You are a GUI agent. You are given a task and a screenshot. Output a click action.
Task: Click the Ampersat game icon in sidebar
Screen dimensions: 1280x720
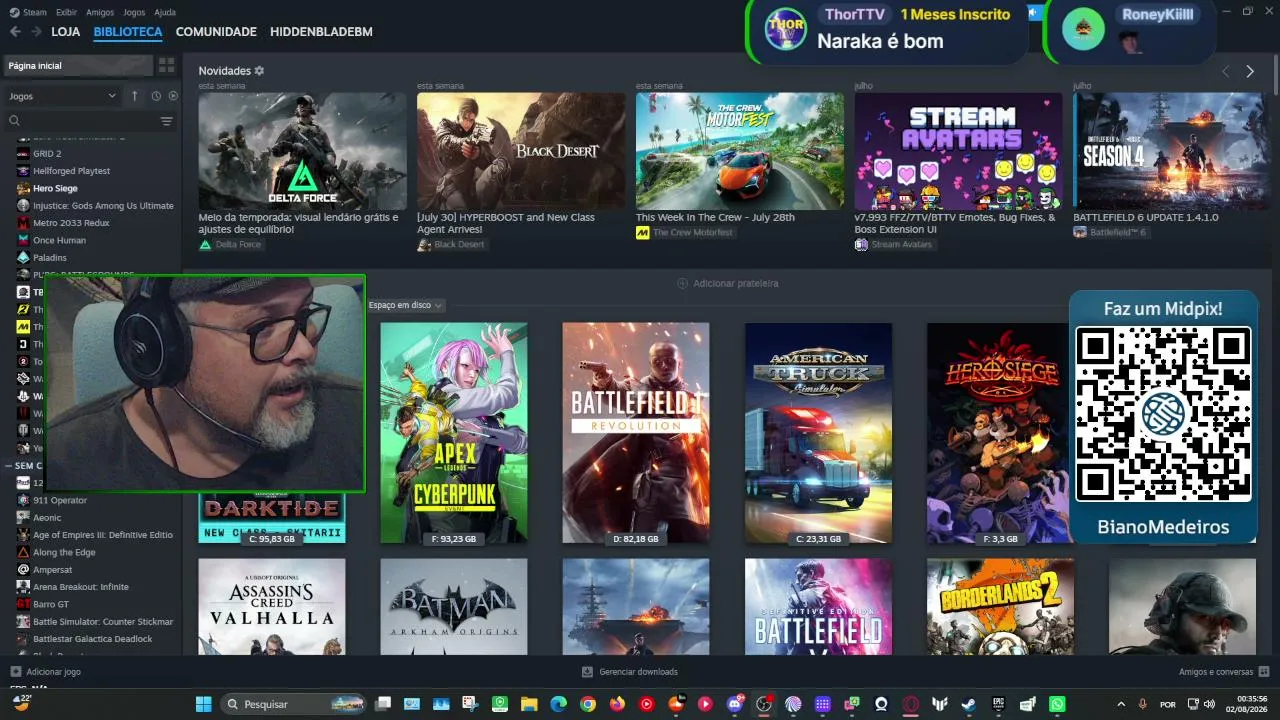[x=23, y=570]
